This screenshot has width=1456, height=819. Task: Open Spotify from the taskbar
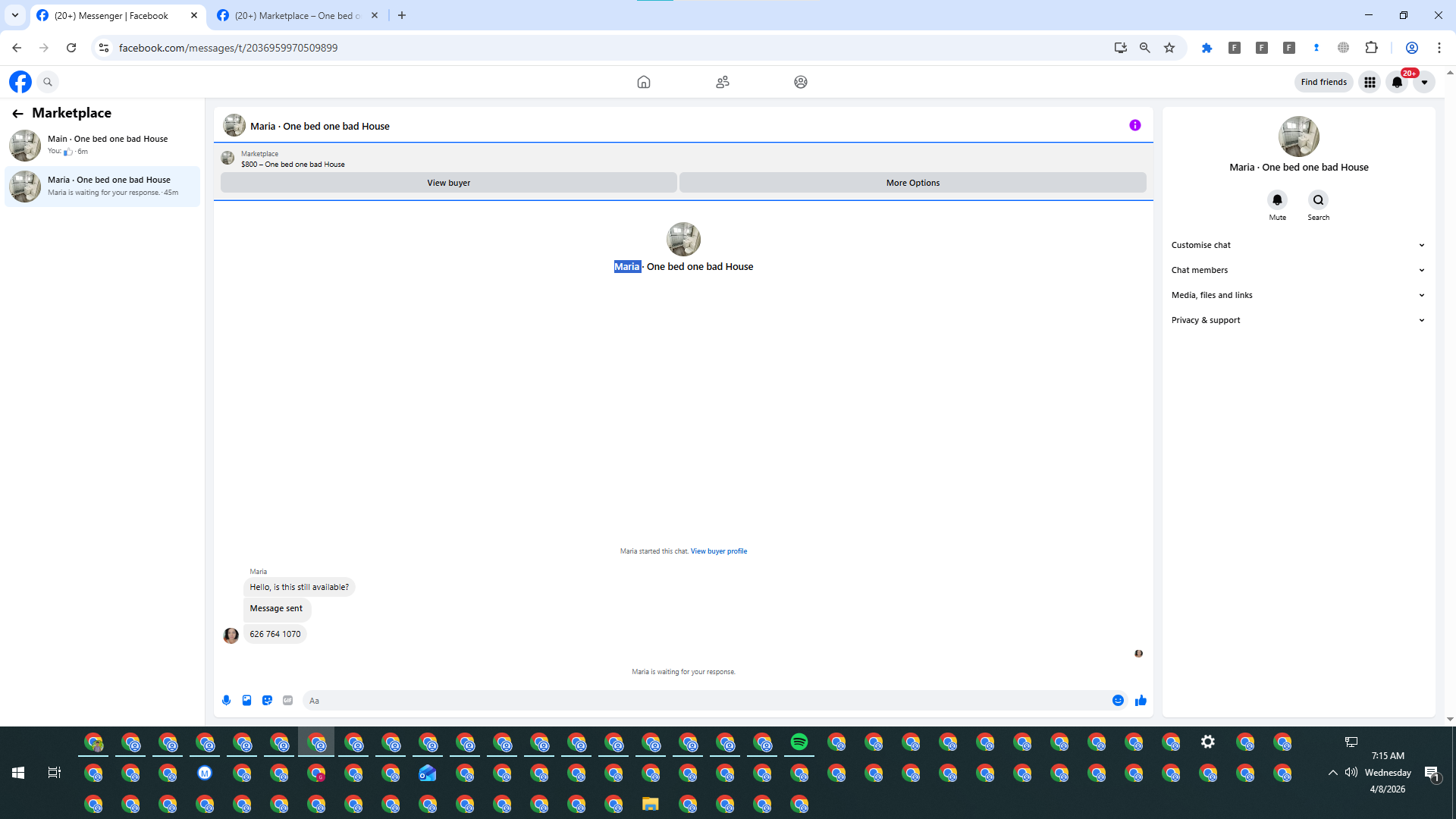tap(799, 742)
